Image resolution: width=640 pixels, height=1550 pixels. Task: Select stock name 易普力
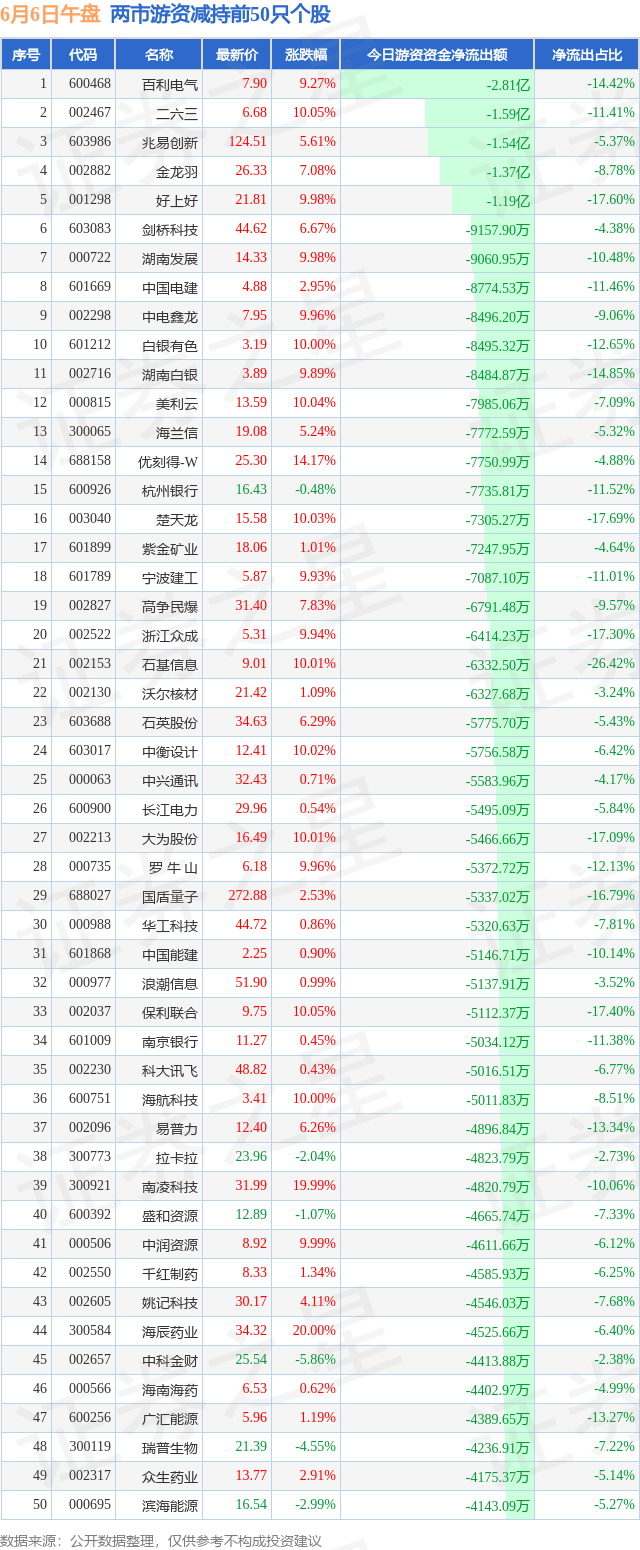(x=177, y=1129)
